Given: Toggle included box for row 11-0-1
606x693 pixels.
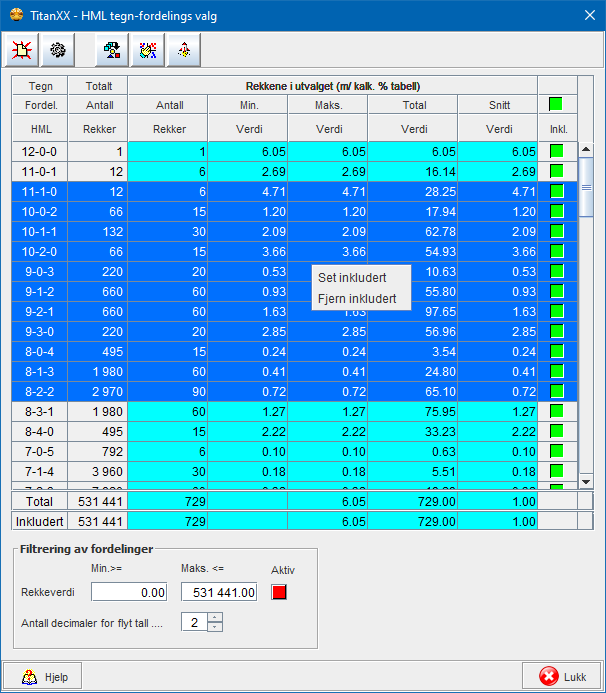Looking at the screenshot, I should (x=557, y=171).
